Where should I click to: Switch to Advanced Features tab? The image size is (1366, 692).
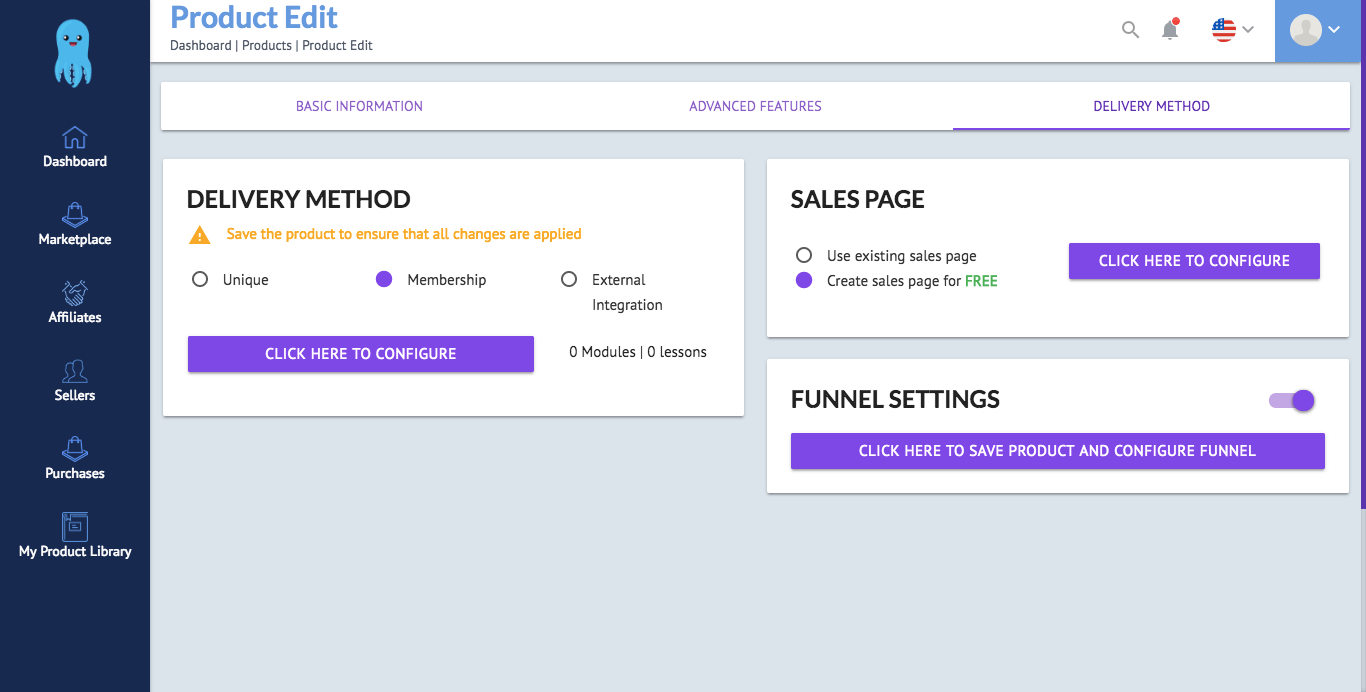[755, 106]
